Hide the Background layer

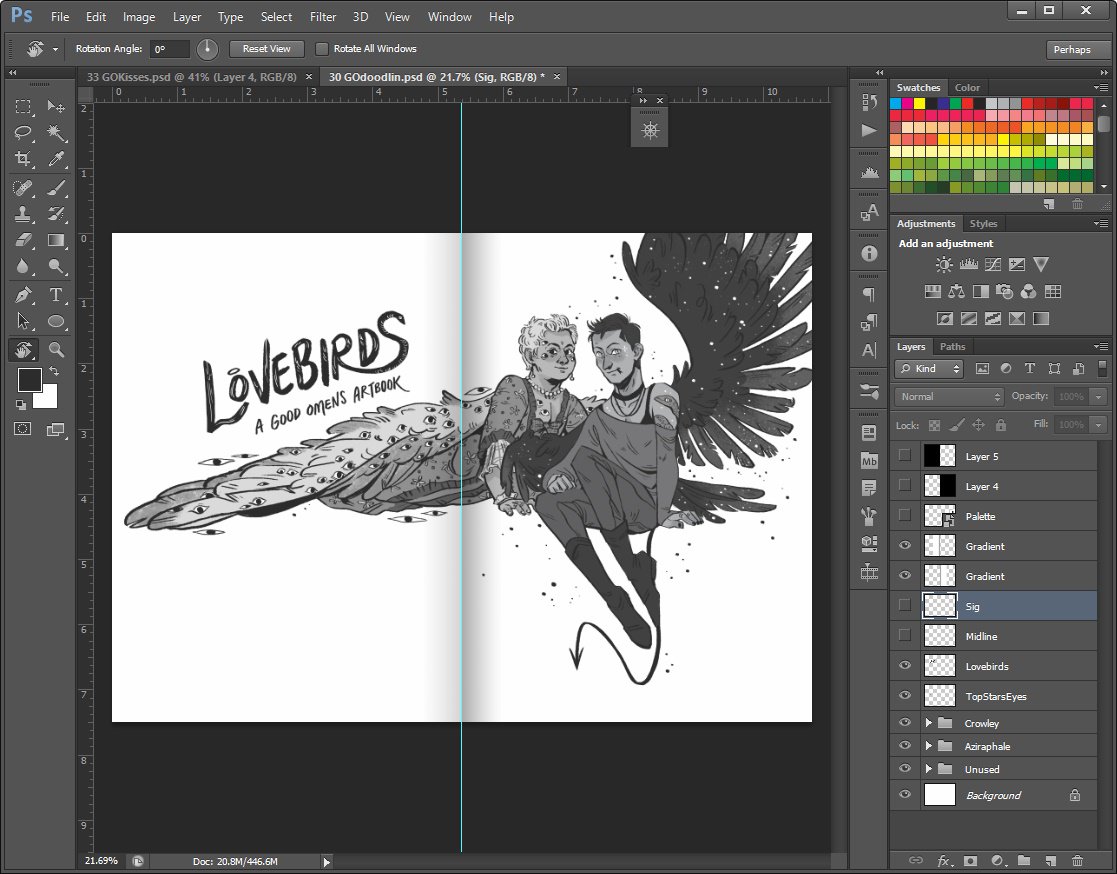(x=905, y=794)
